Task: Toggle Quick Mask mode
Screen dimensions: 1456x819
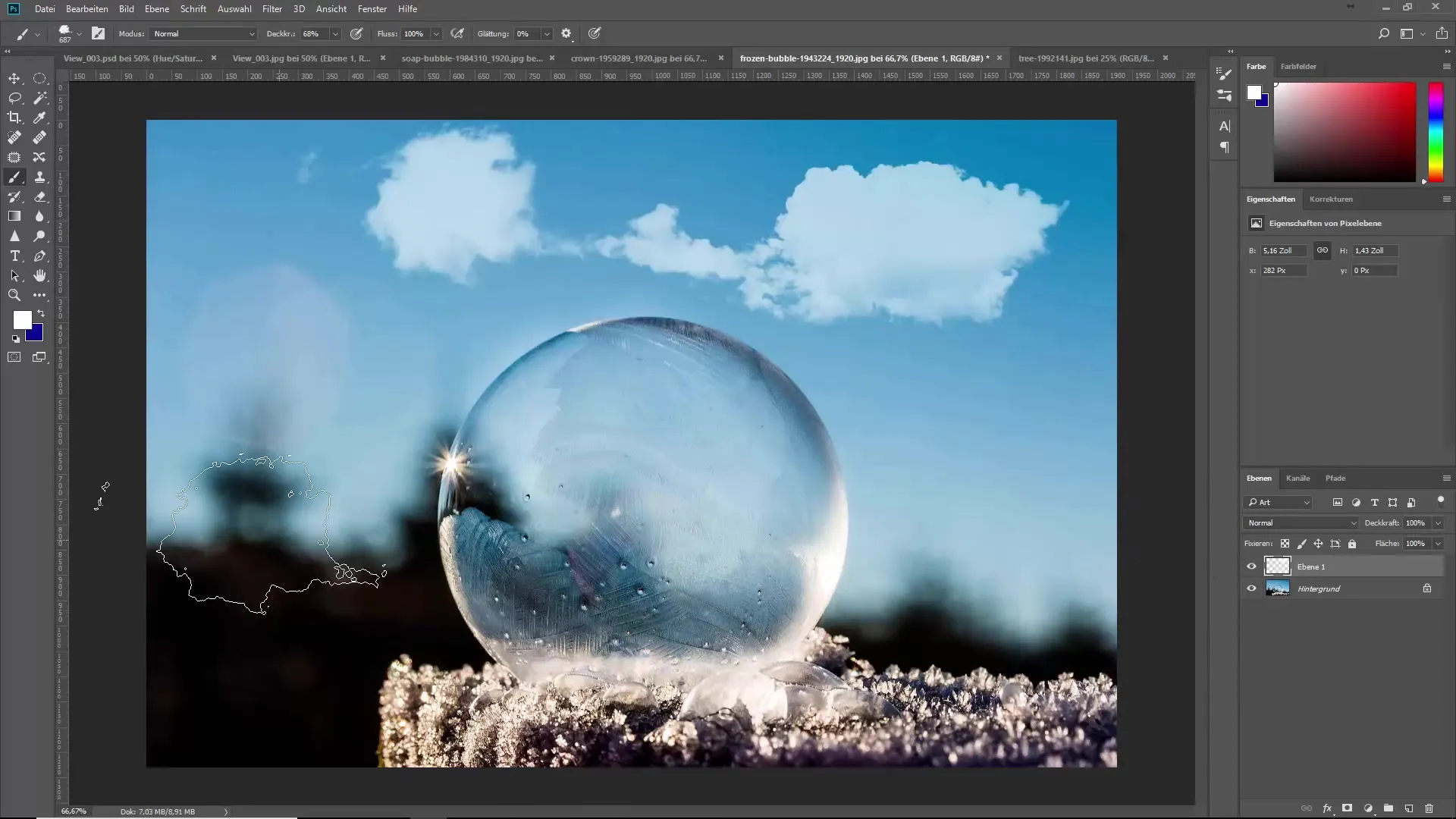Action: 14,357
